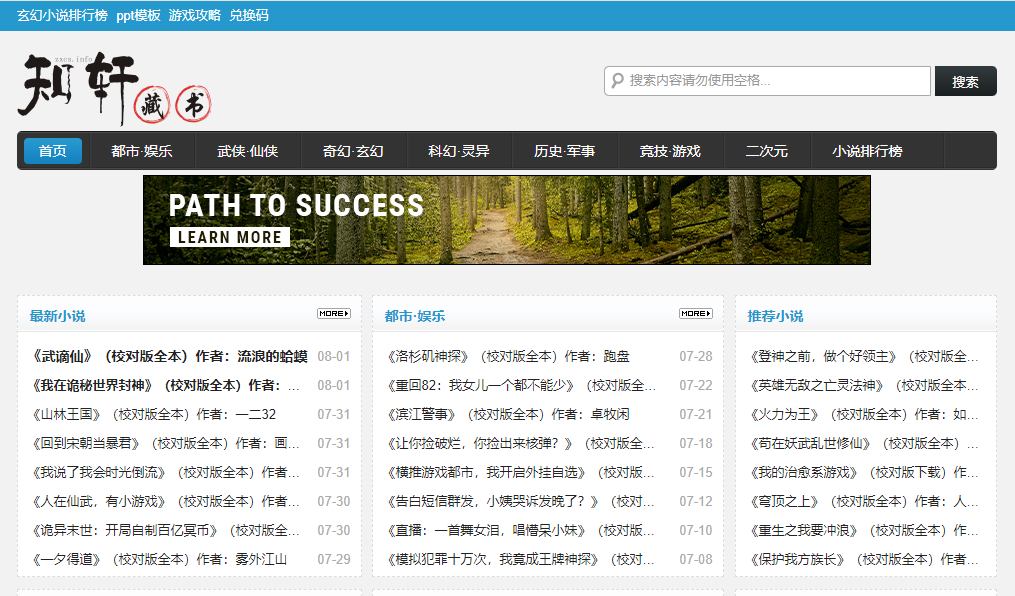The width and height of the screenshot is (1015, 596).
Task: Go to 武侠·仙侠 category
Action: [x=248, y=151]
